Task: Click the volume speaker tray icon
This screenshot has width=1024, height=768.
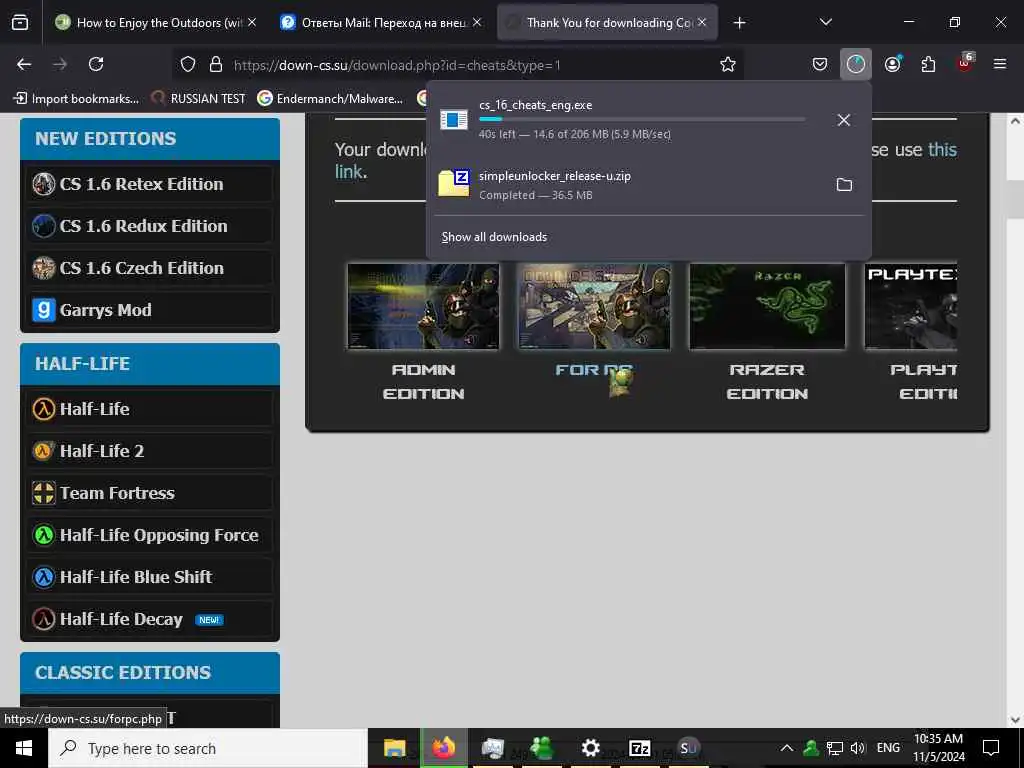Action: pyautogui.click(x=857, y=748)
